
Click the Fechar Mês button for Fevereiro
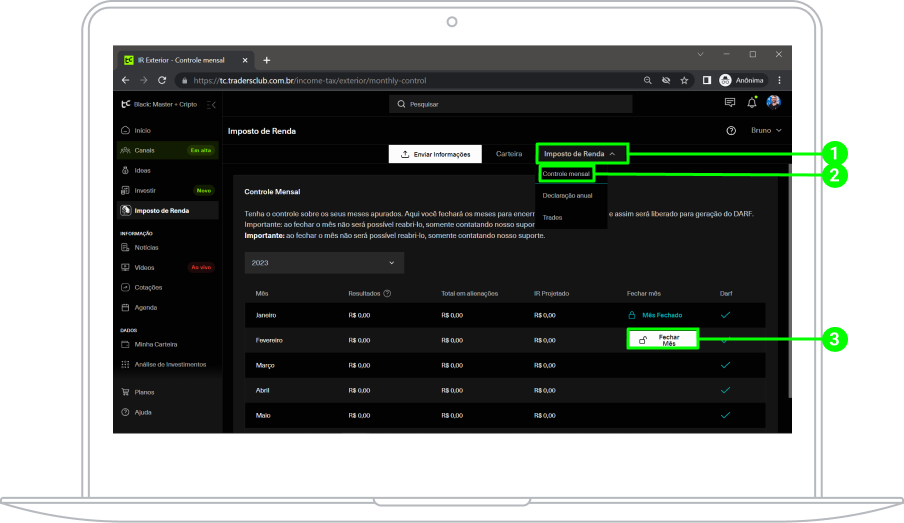662,340
